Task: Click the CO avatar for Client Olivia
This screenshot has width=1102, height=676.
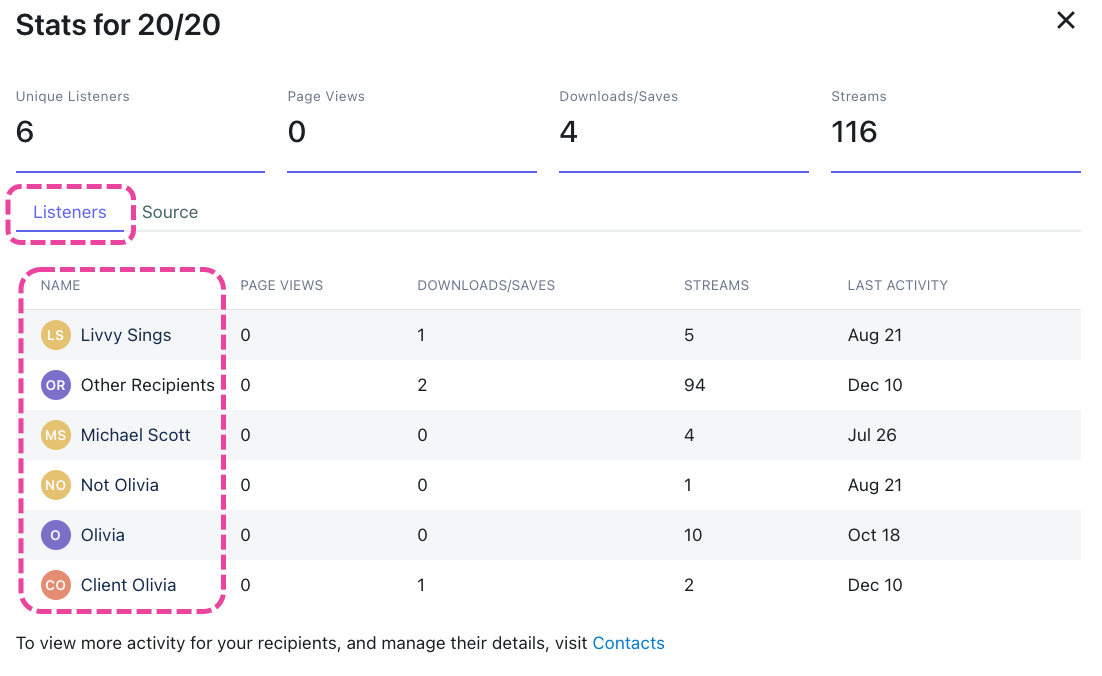Action: coord(56,585)
